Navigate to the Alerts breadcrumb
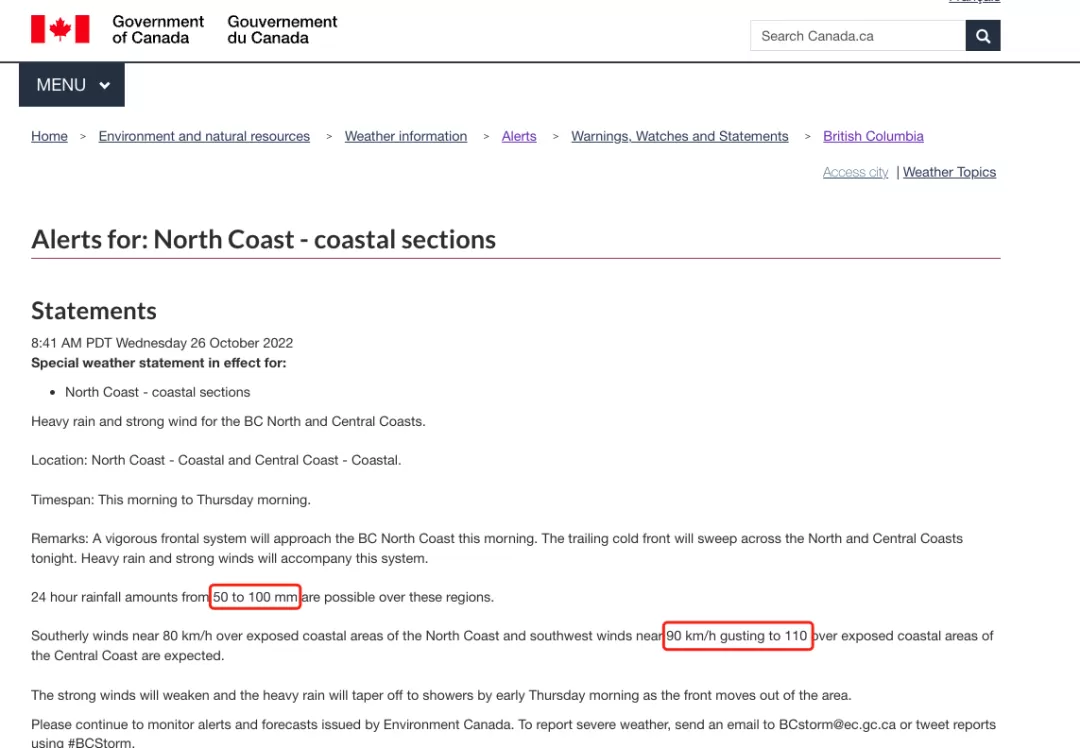The image size is (1080, 748). [x=519, y=136]
